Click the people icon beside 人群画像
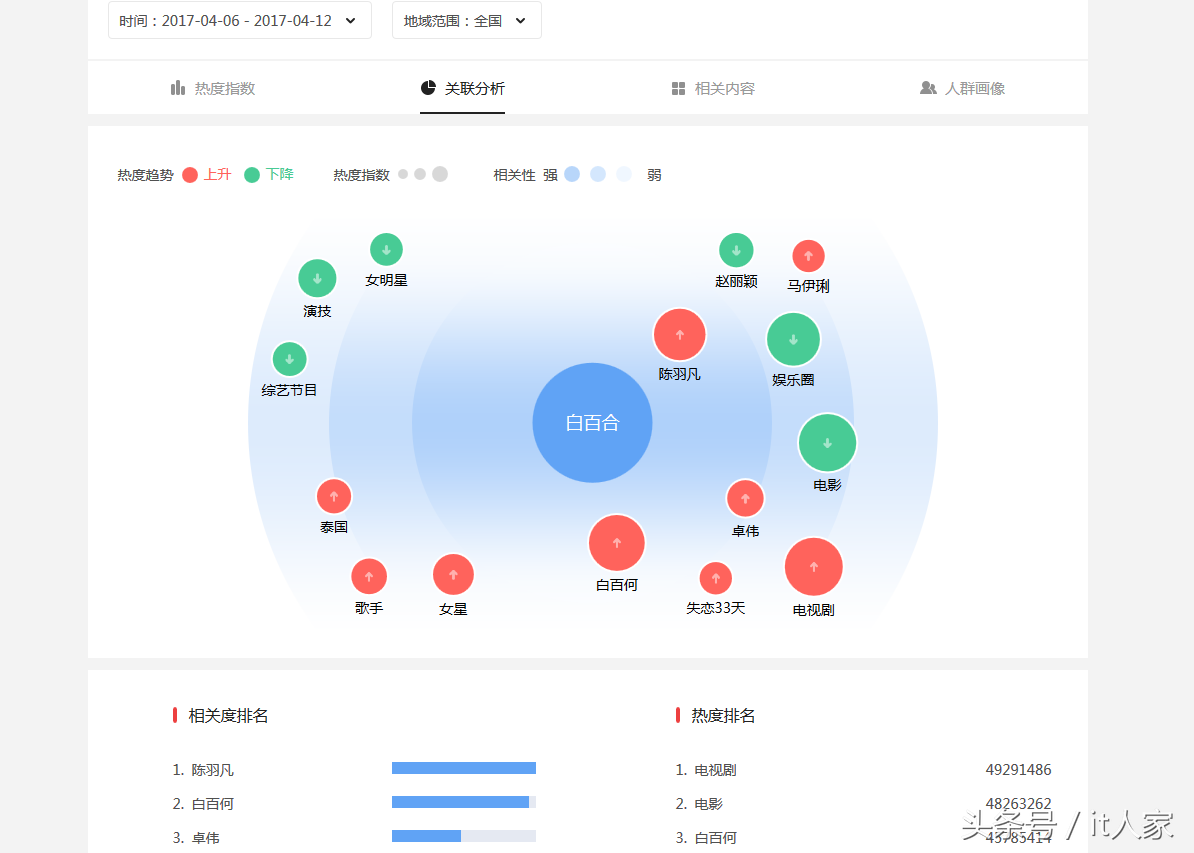The height and width of the screenshot is (853, 1194). (x=926, y=88)
